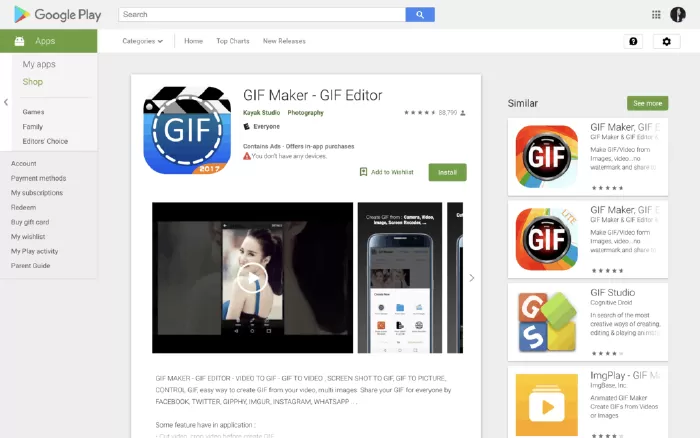Play the app preview video
The height and width of the screenshot is (438, 700).
click(252, 278)
